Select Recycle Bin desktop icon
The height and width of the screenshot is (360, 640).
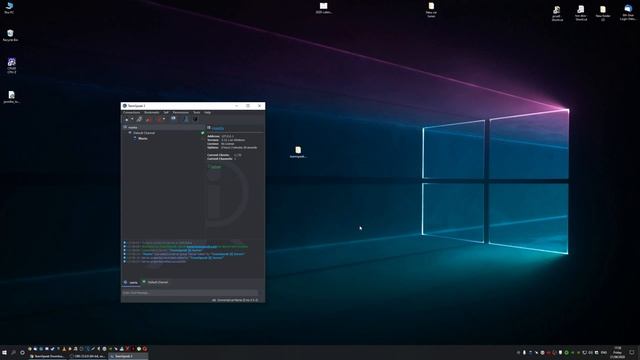pos(10,36)
